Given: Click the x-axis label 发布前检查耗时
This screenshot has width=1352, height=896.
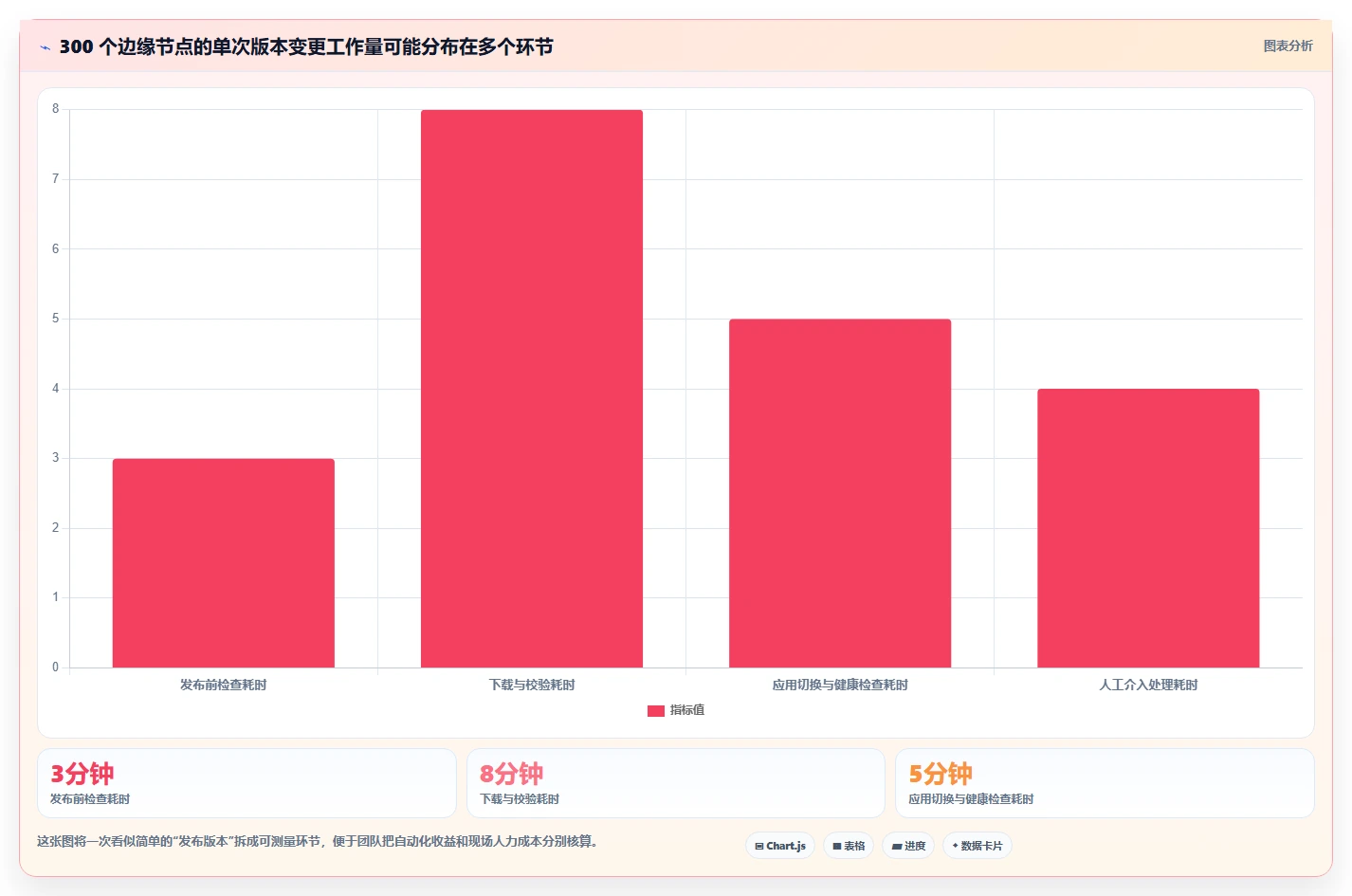Looking at the screenshot, I should [224, 685].
